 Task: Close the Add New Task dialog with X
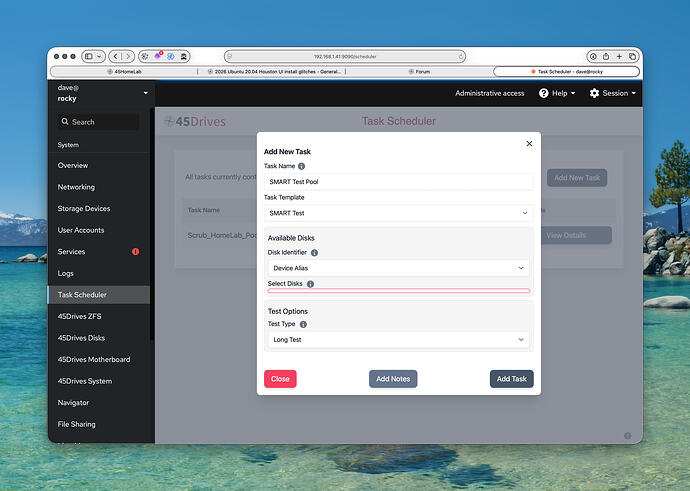point(529,144)
